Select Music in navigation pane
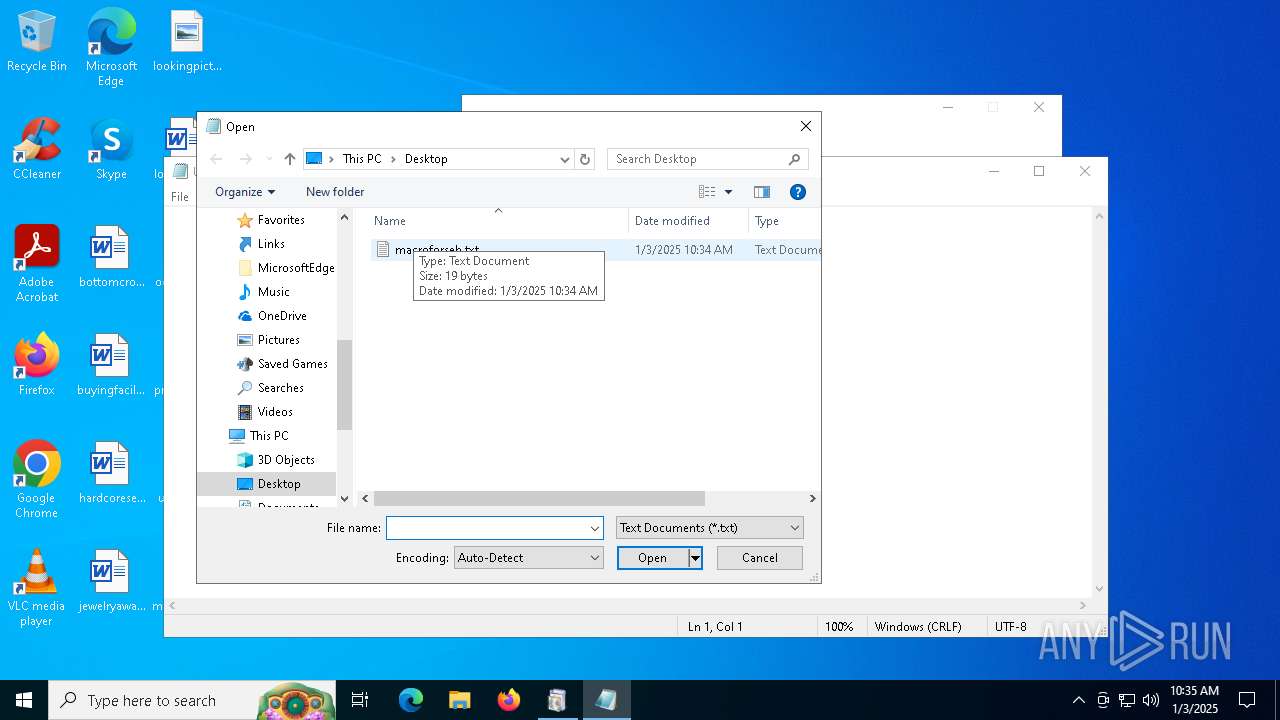 coord(273,292)
